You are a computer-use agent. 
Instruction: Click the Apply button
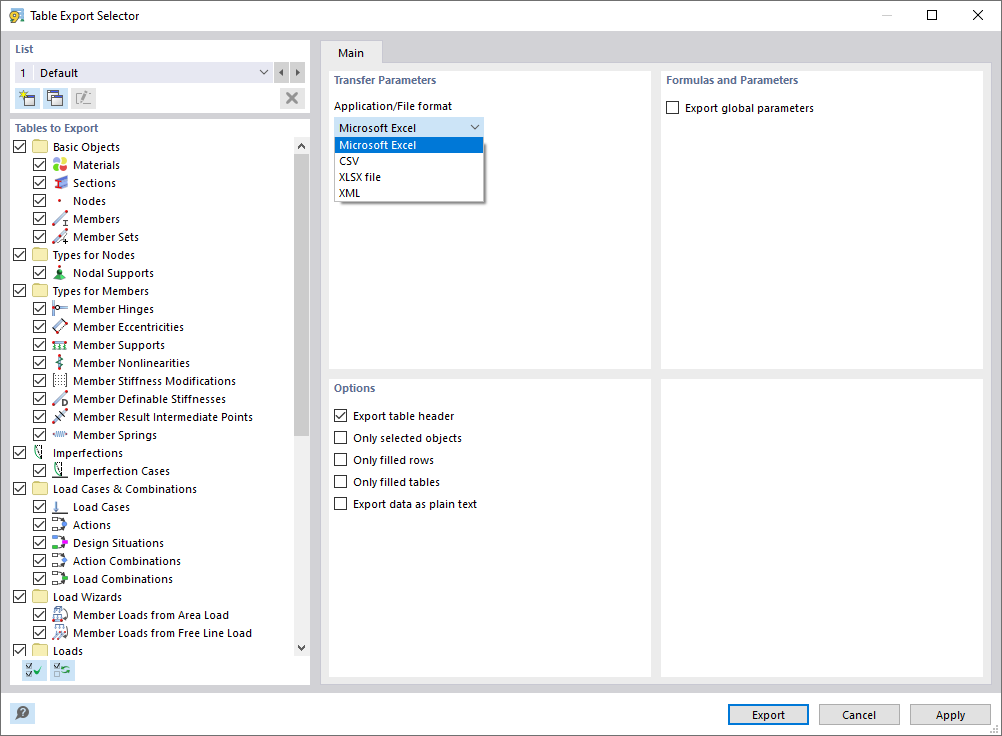click(x=949, y=714)
